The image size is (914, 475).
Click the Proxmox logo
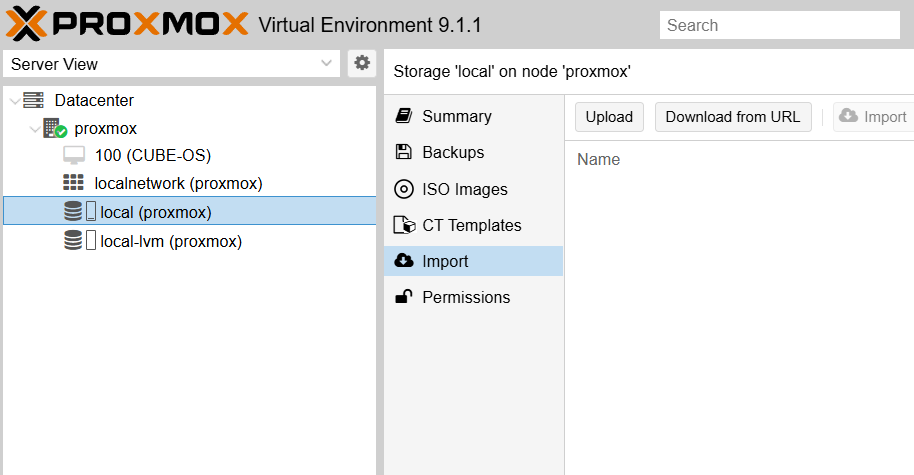125,23
